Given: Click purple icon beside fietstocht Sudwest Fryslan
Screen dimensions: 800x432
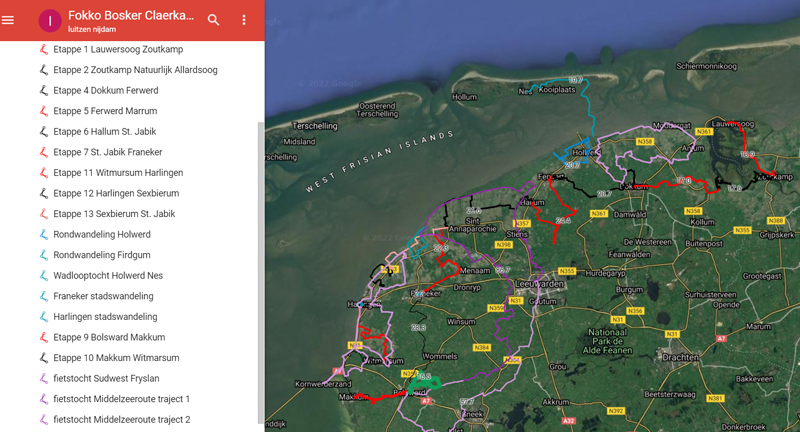Looking at the screenshot, I should (x=44, y=378).
